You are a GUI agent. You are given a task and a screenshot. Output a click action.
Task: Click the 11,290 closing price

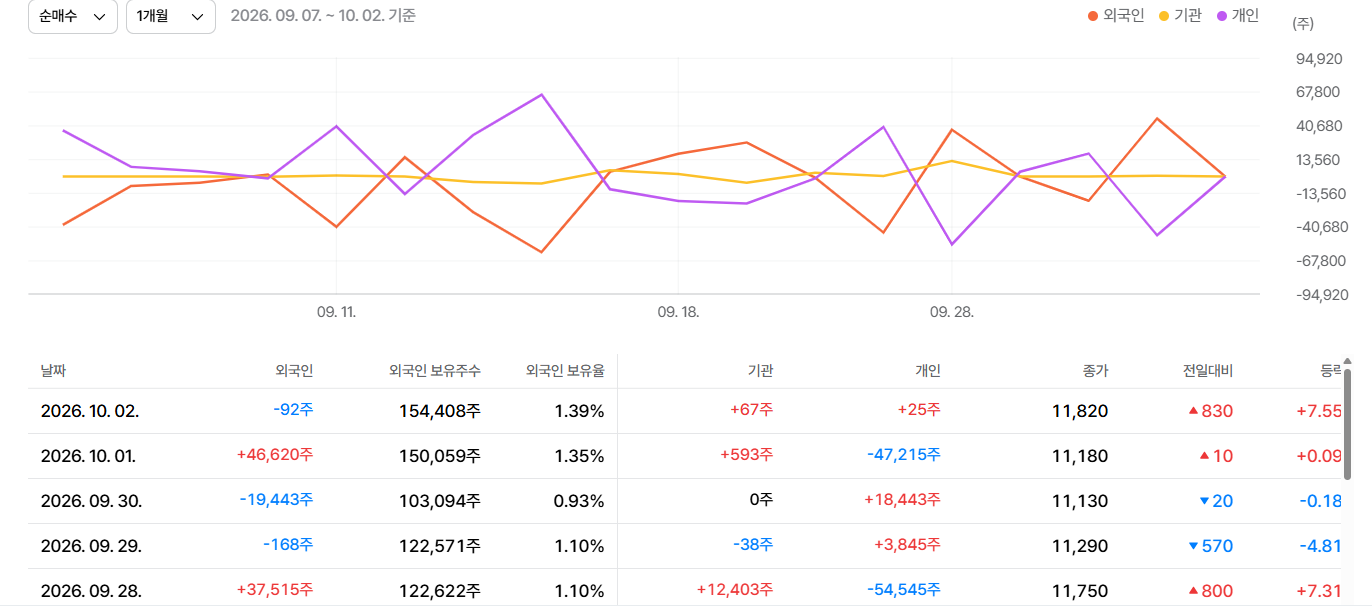[x=1080, y=546]
